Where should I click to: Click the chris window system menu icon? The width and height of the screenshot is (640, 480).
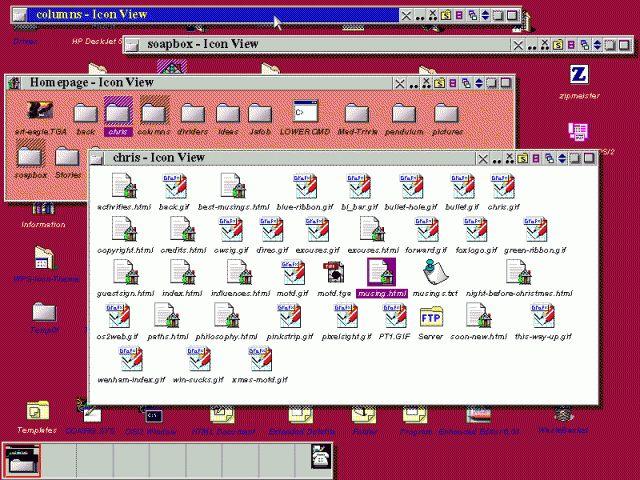pyautogui.click(x=98, y=157)
